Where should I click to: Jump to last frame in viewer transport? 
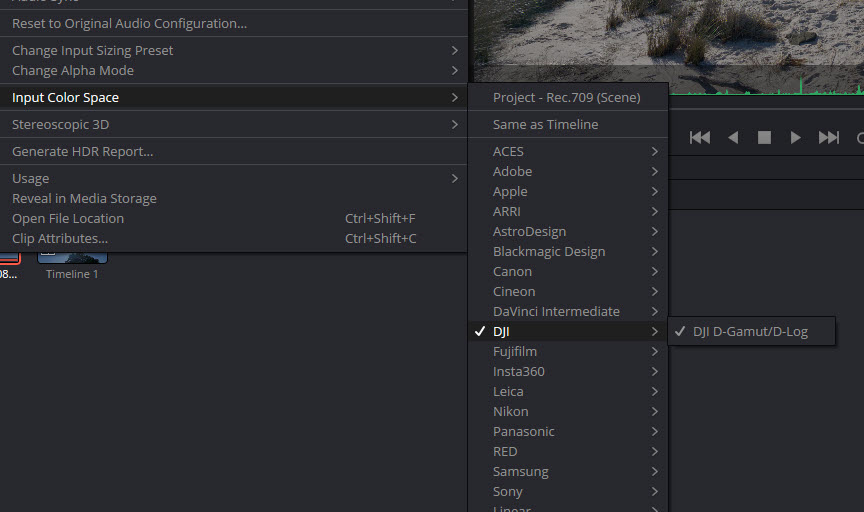point(829,137)
